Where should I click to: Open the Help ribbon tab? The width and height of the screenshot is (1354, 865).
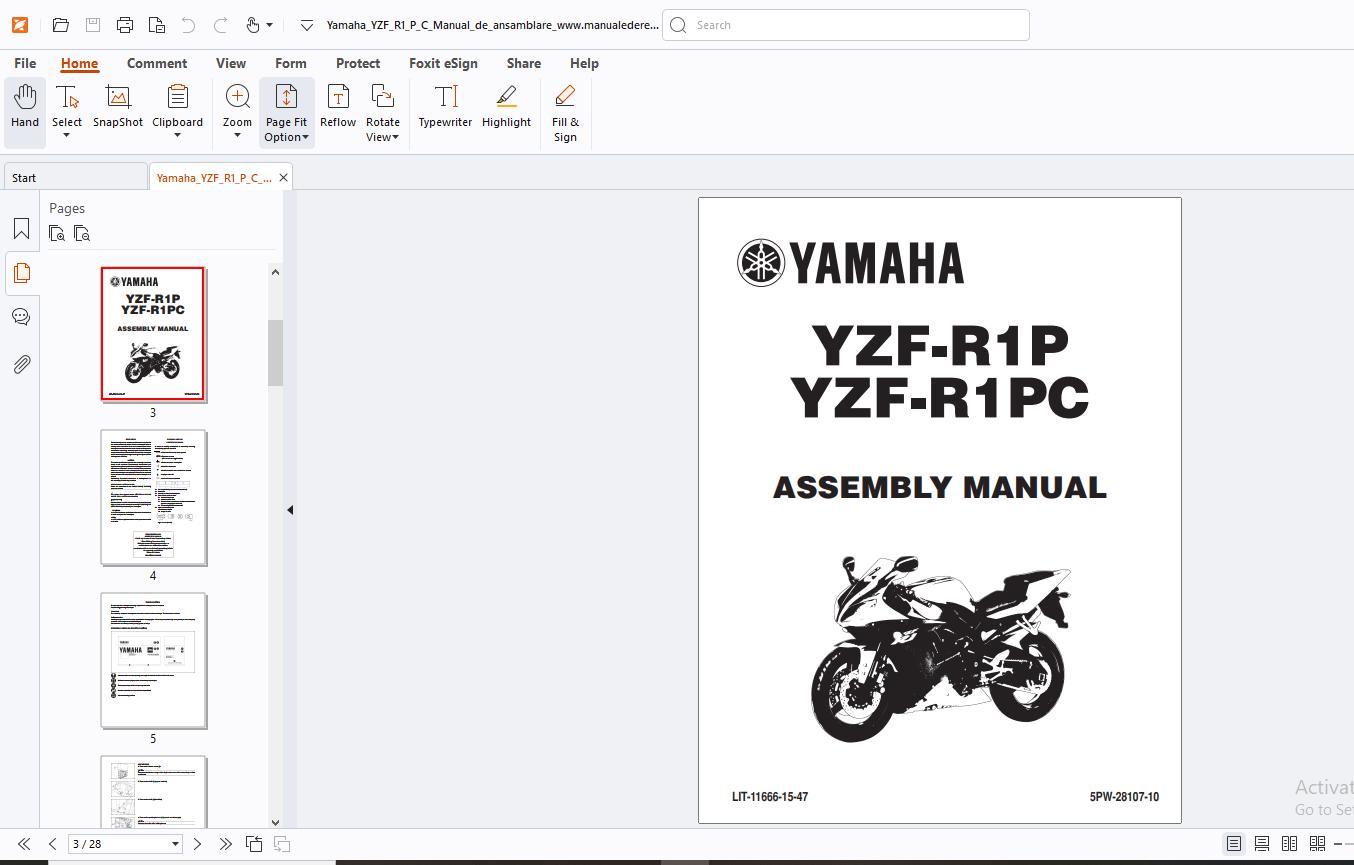584,63
